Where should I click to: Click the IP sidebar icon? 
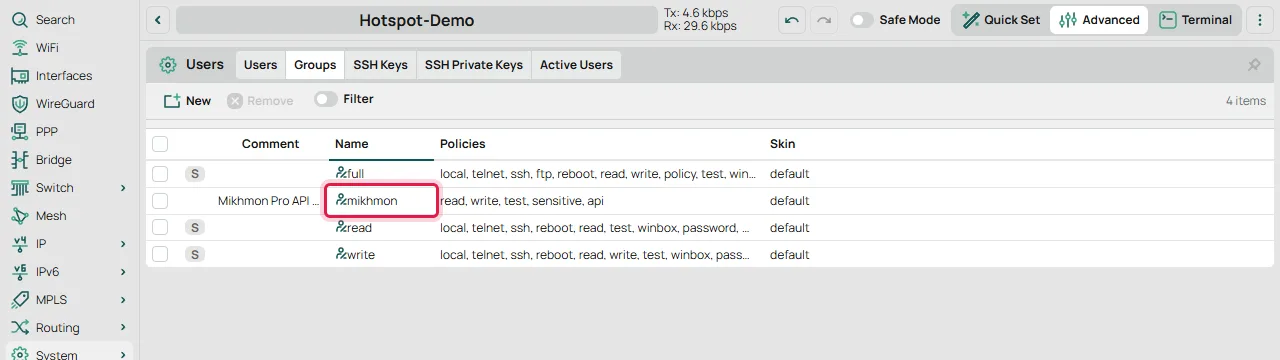(x=19, y=244)
